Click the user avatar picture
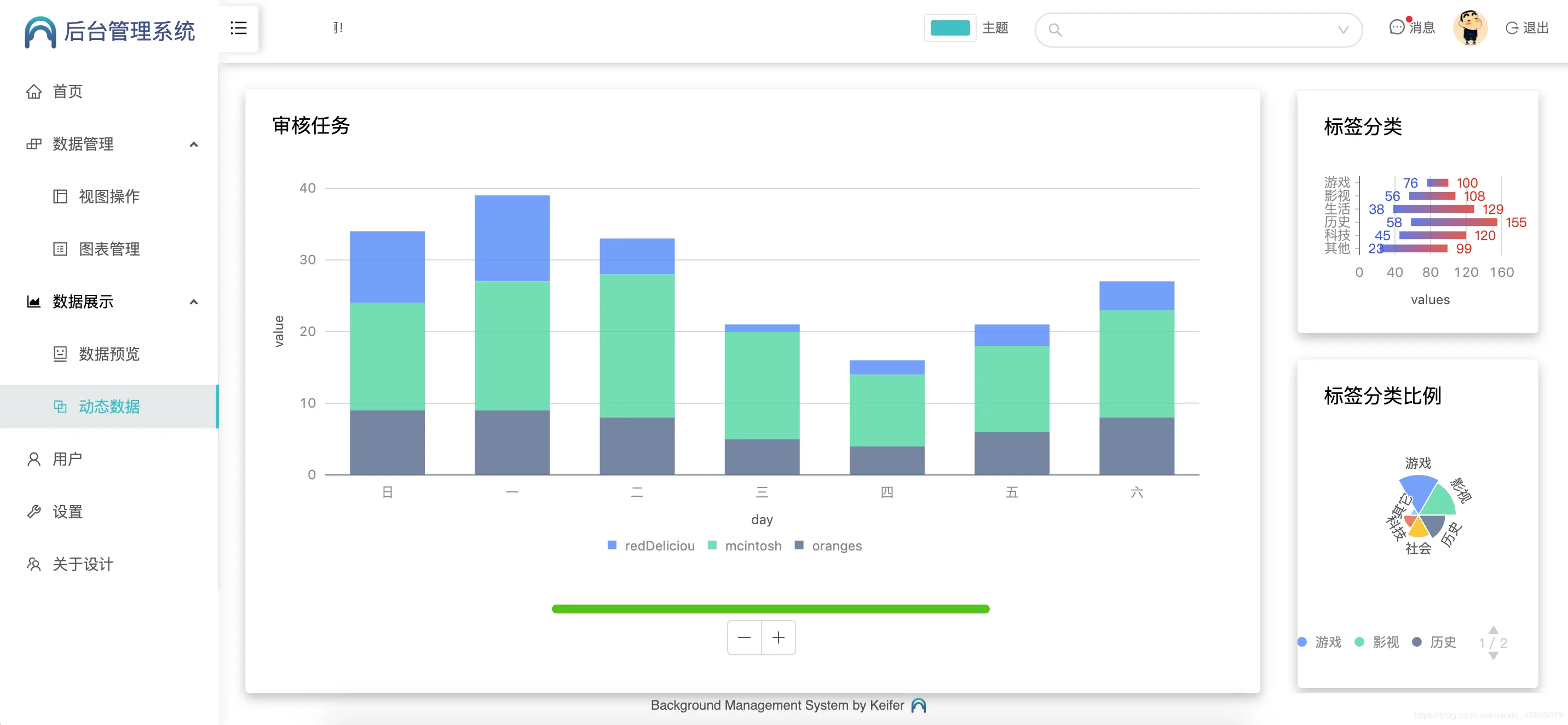 1469,28
